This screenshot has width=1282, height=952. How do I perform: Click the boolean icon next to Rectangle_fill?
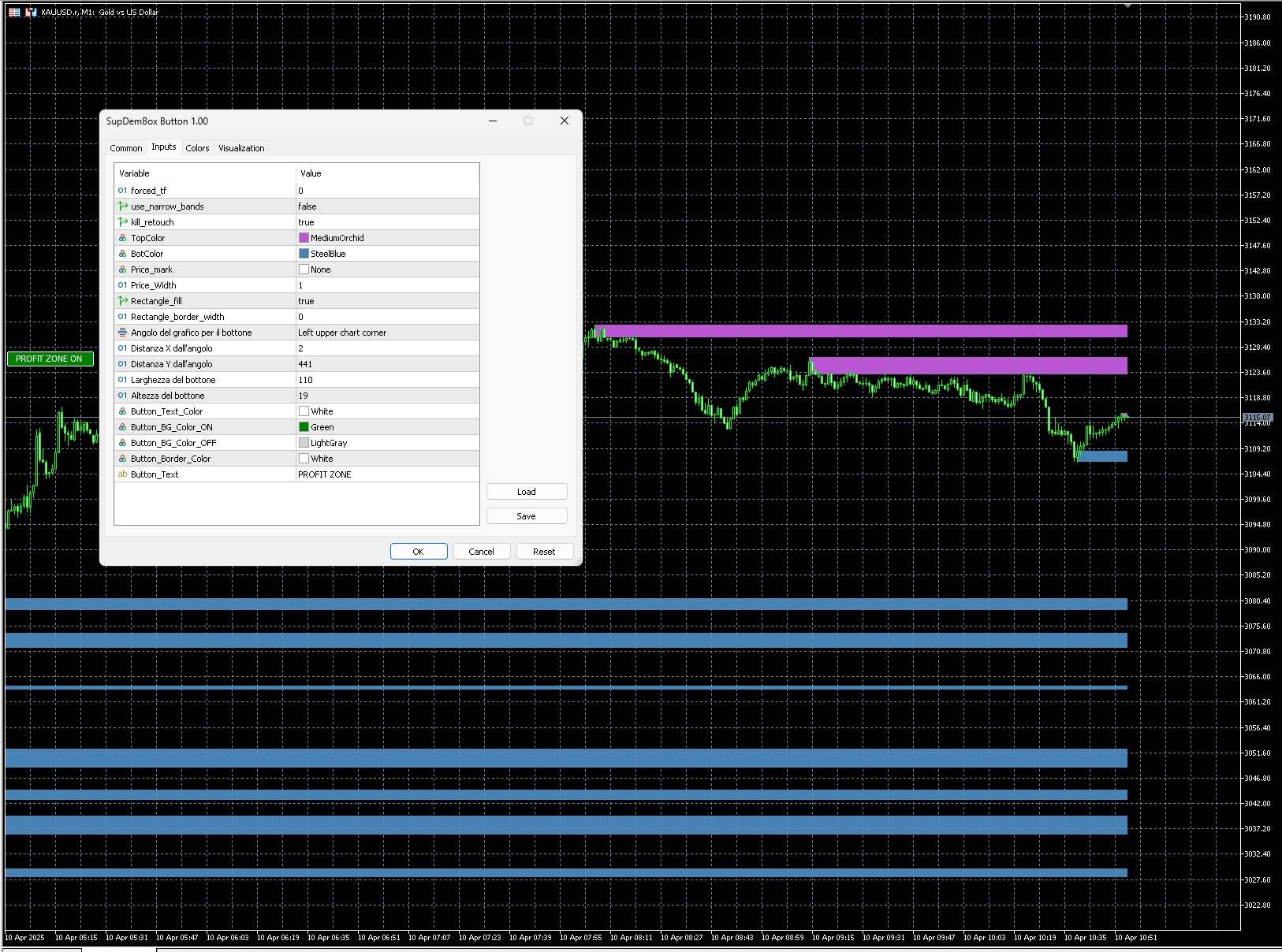pos(122,301)
